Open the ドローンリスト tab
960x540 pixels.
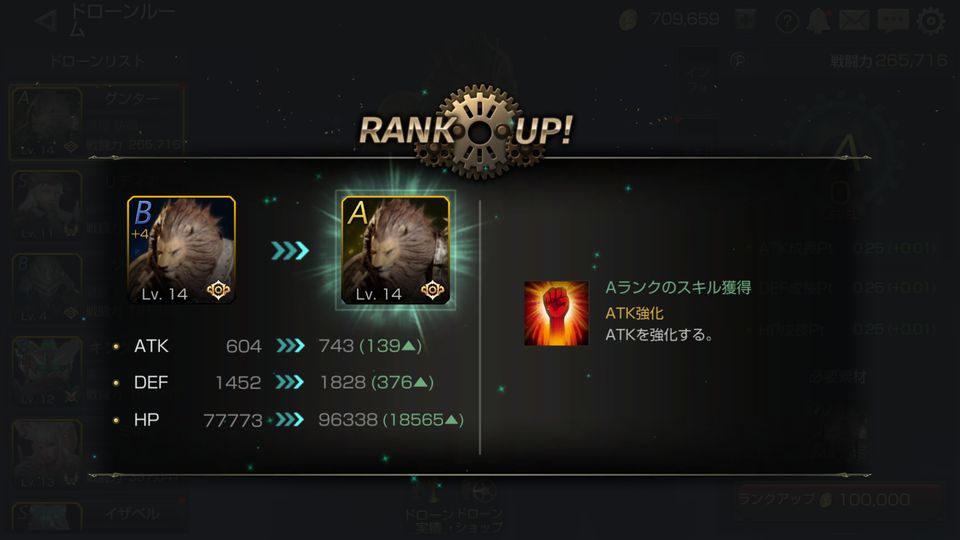click(97, 61)
